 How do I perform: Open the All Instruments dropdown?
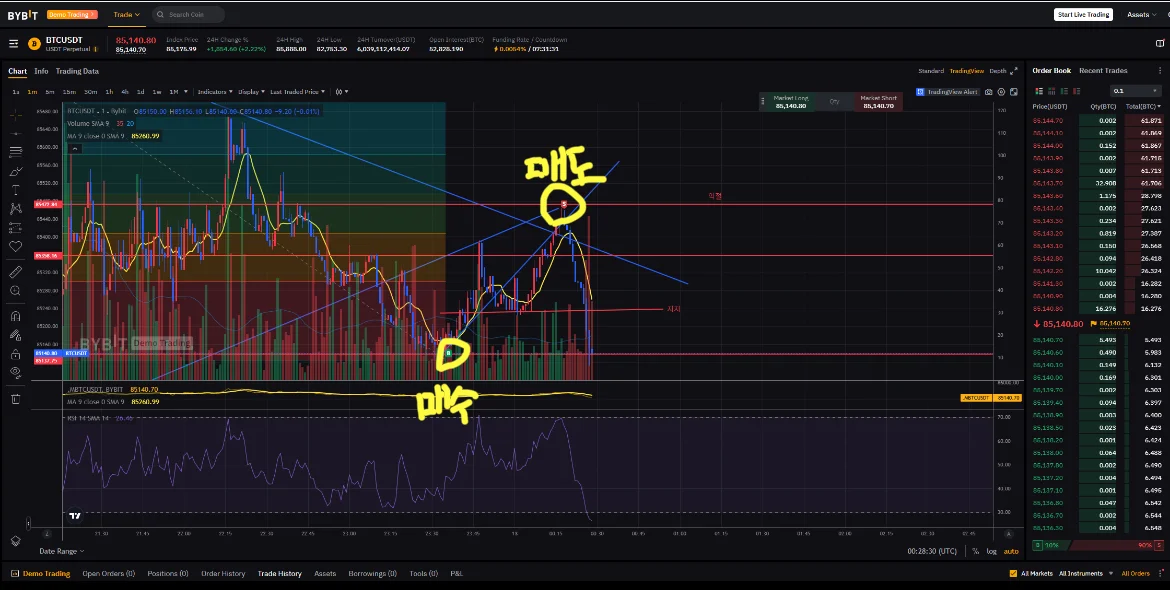[x=1086, y=574]
